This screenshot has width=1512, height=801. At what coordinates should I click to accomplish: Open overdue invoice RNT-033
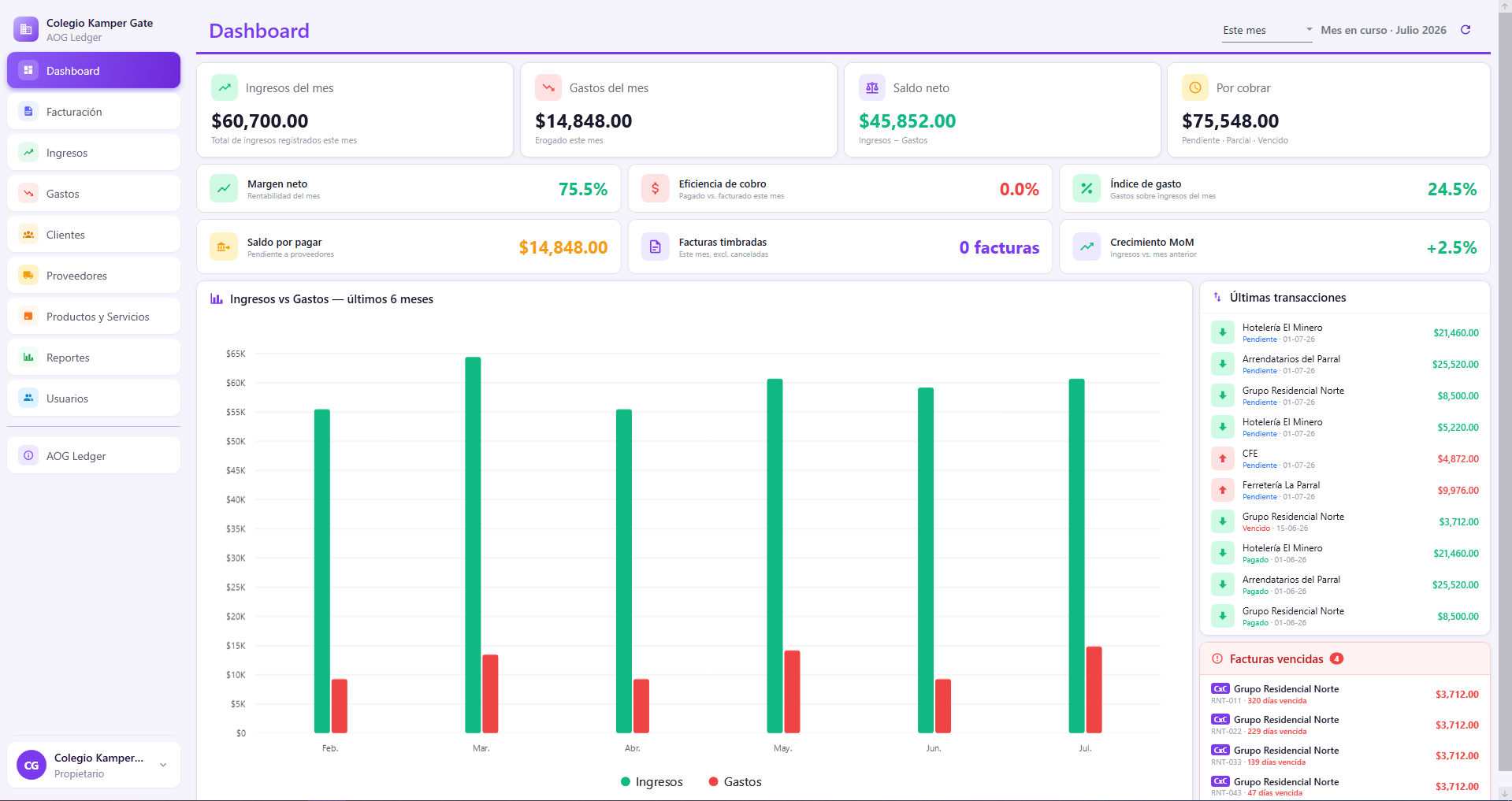tap(1345, 755)
